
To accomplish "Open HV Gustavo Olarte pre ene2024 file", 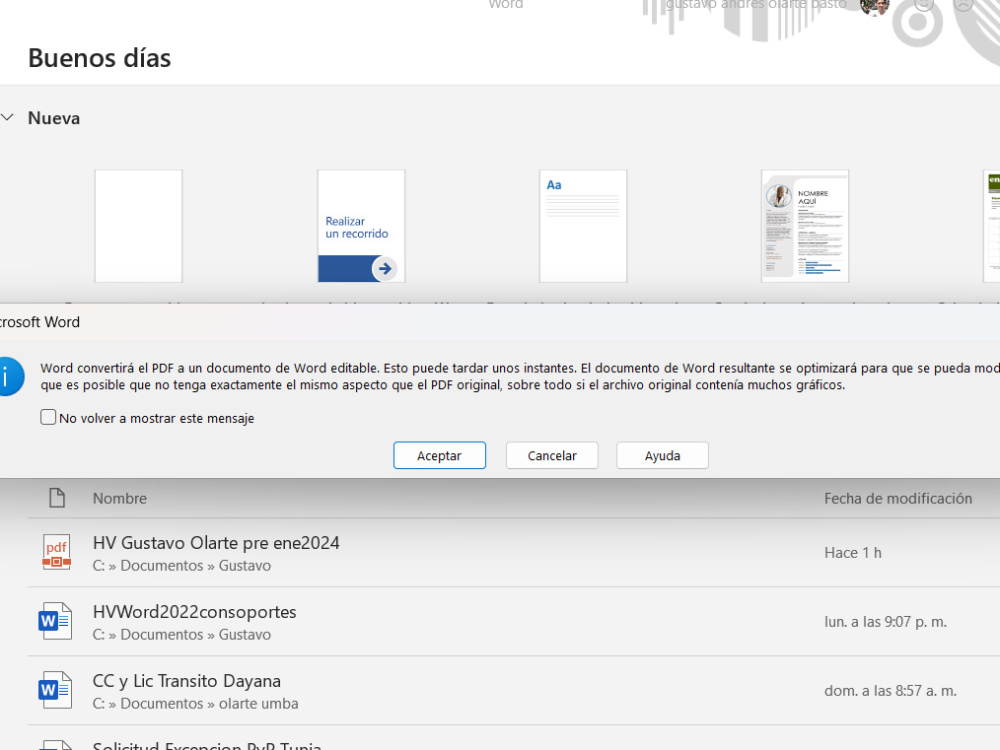I will [x=216, y=543].
